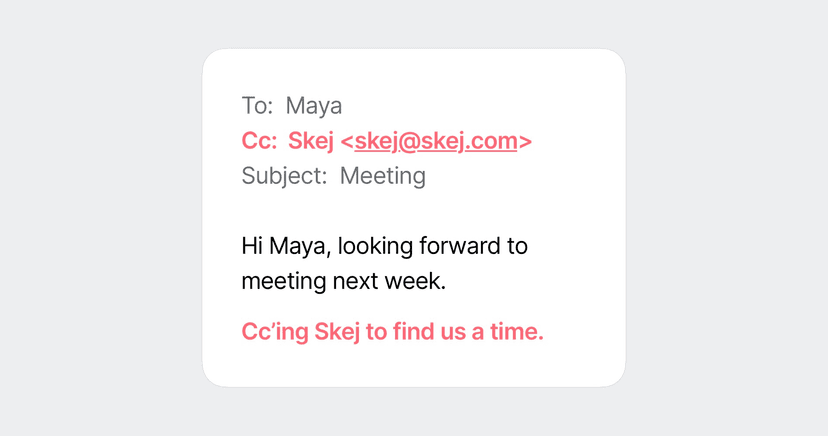The height and width of the screenshot is (436, 828).
Task: Select the subject text "Meeting"
Action: pyautogui.click(x=383, y=176)
